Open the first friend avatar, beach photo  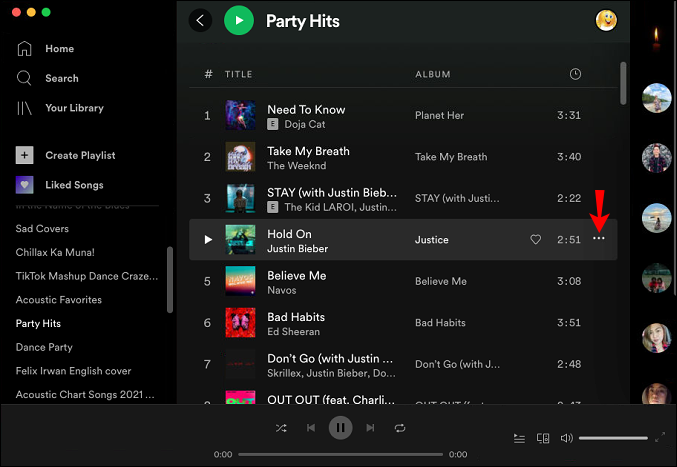pyautogui.click(x=656, y=98)
